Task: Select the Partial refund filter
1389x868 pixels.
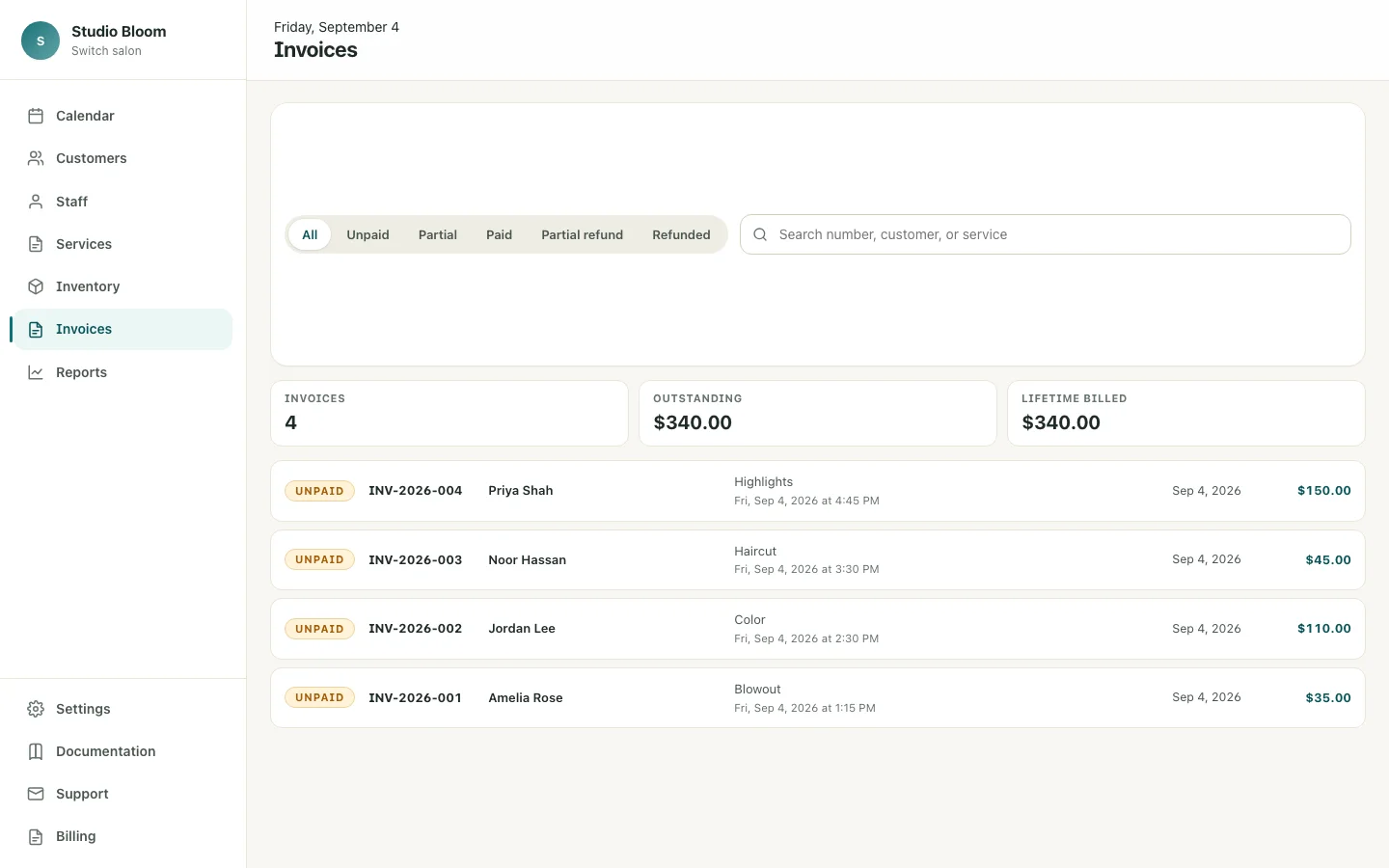Action: [583, 234]
